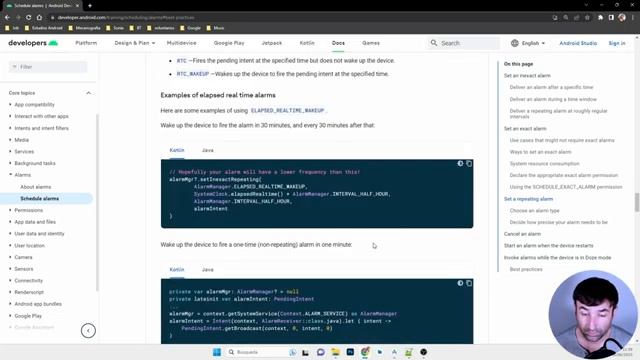Open the Kotlin header menu item

307,43
